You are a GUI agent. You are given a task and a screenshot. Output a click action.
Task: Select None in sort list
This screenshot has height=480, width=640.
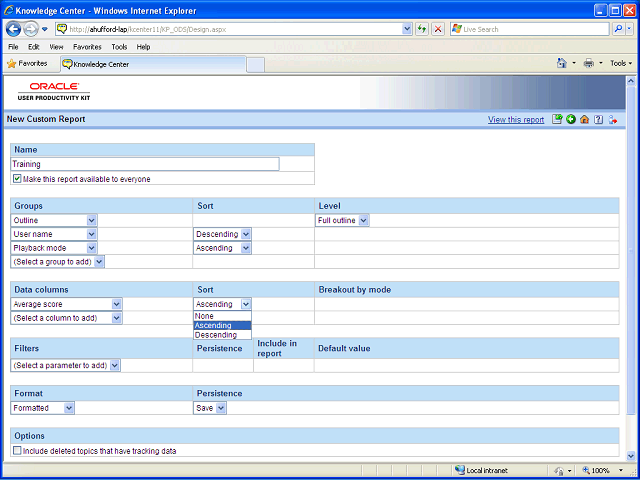click(x=222, y=316)
